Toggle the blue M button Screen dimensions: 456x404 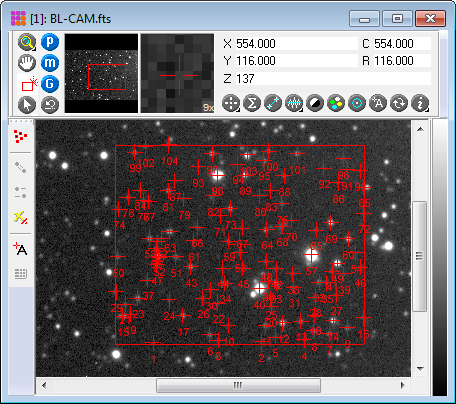click(50, 63)
